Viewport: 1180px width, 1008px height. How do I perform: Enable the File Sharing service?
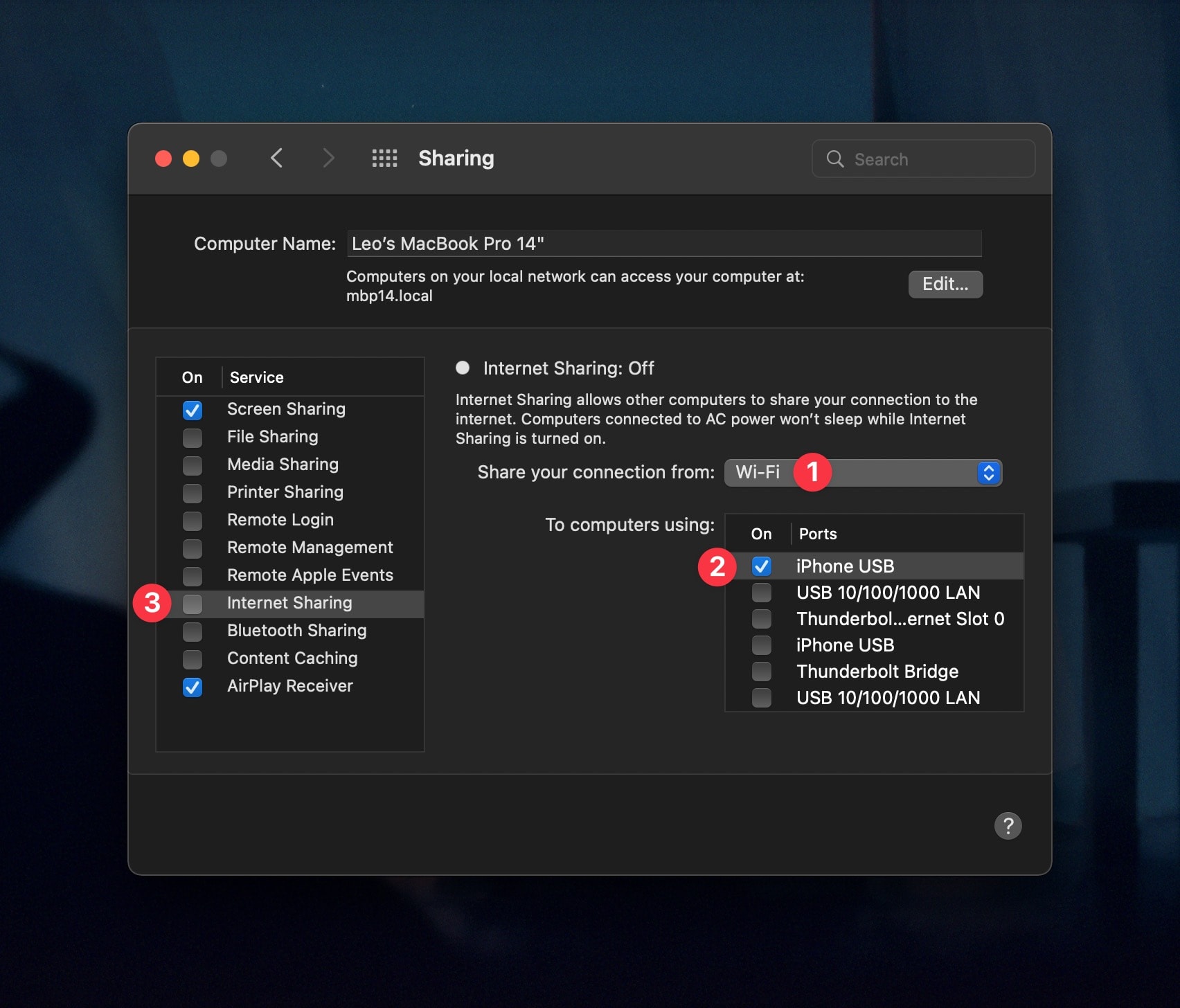192,438
